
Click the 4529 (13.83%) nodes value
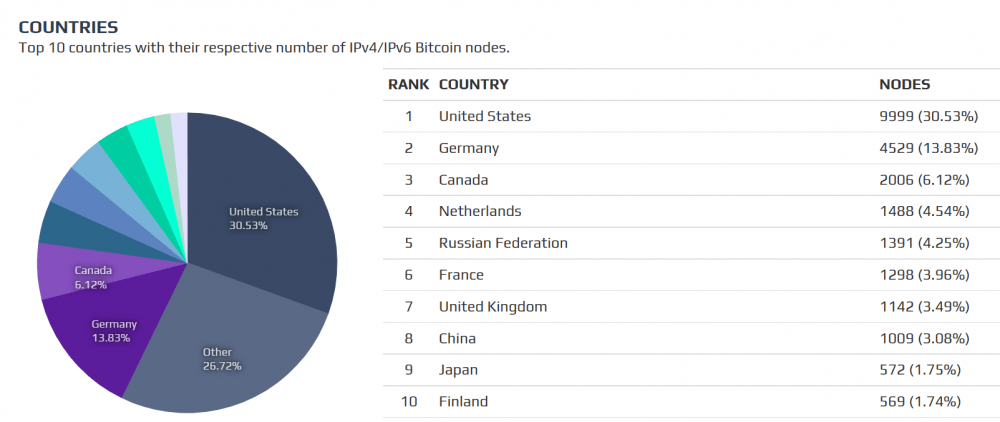tap(928, 148)
